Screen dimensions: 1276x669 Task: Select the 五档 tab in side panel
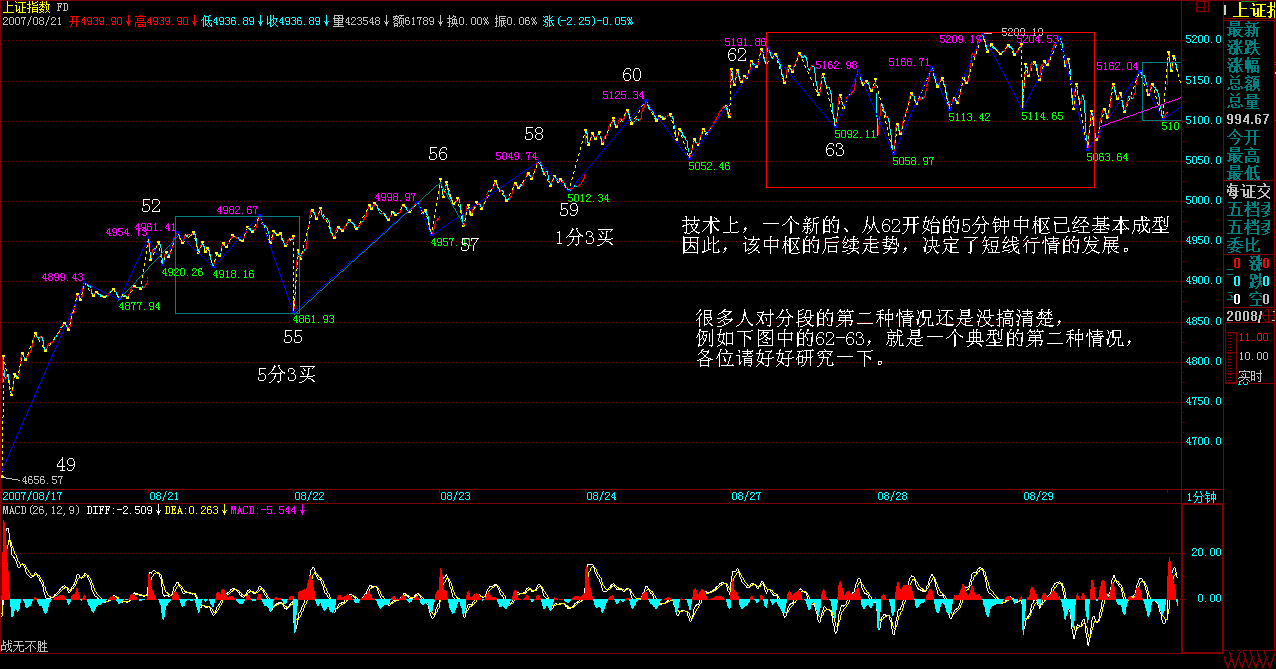[x=1248, y=209]
